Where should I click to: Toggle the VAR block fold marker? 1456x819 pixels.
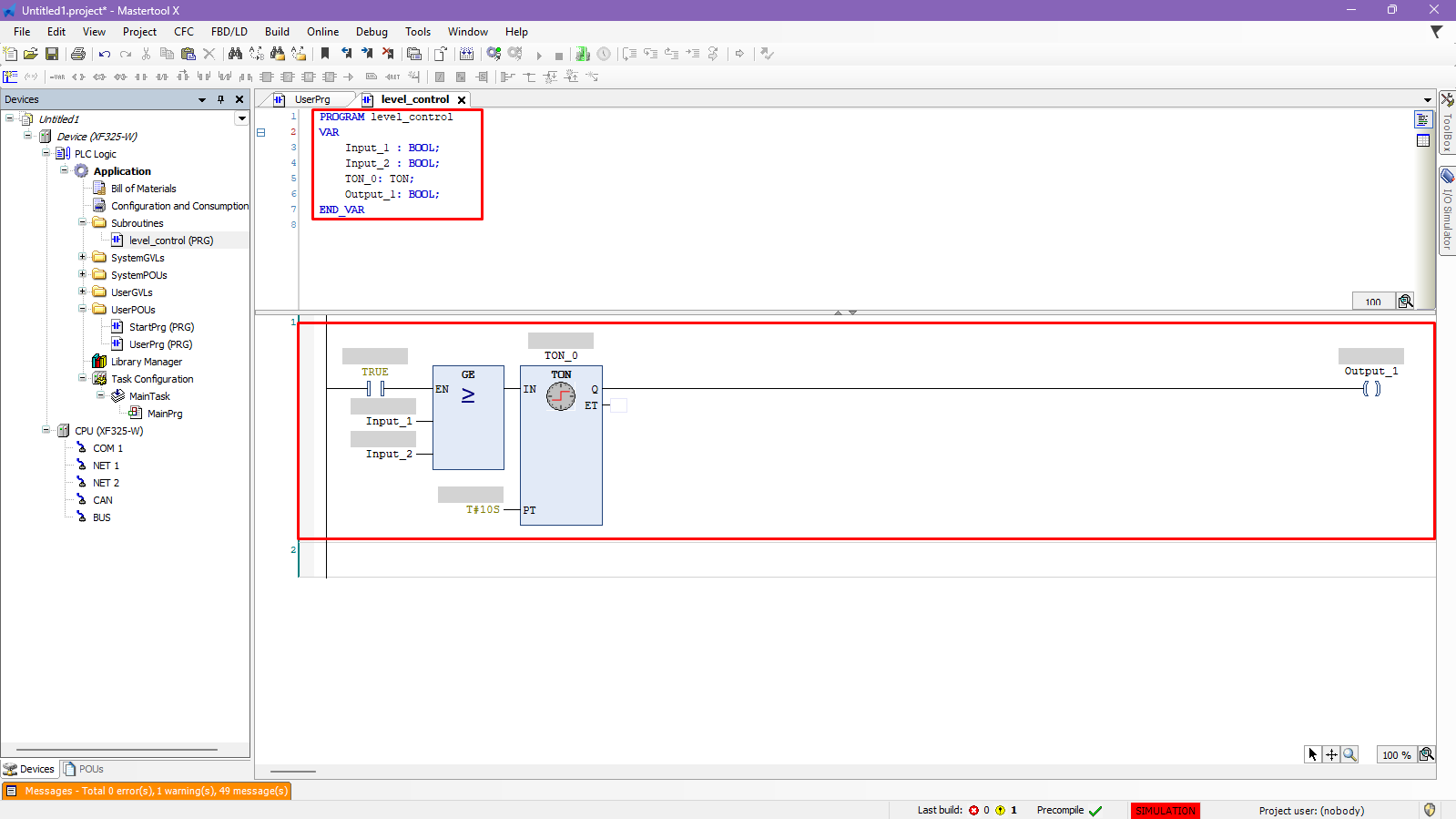tap(260, 132)
